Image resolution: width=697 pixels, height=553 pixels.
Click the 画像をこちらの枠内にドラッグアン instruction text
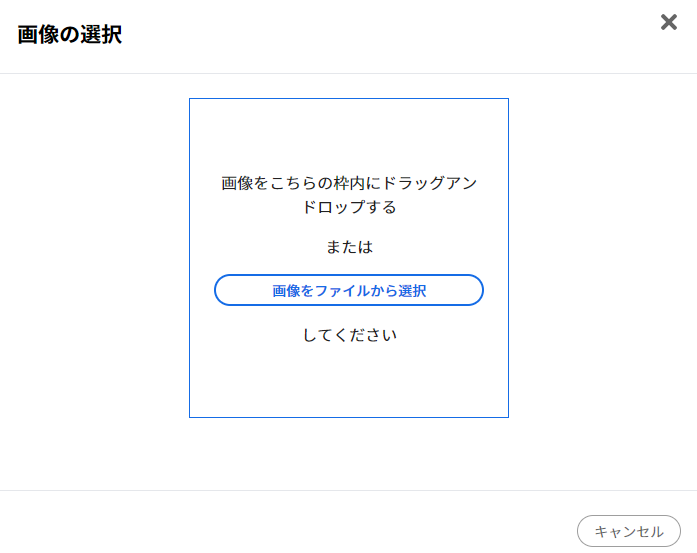[349, 183]
